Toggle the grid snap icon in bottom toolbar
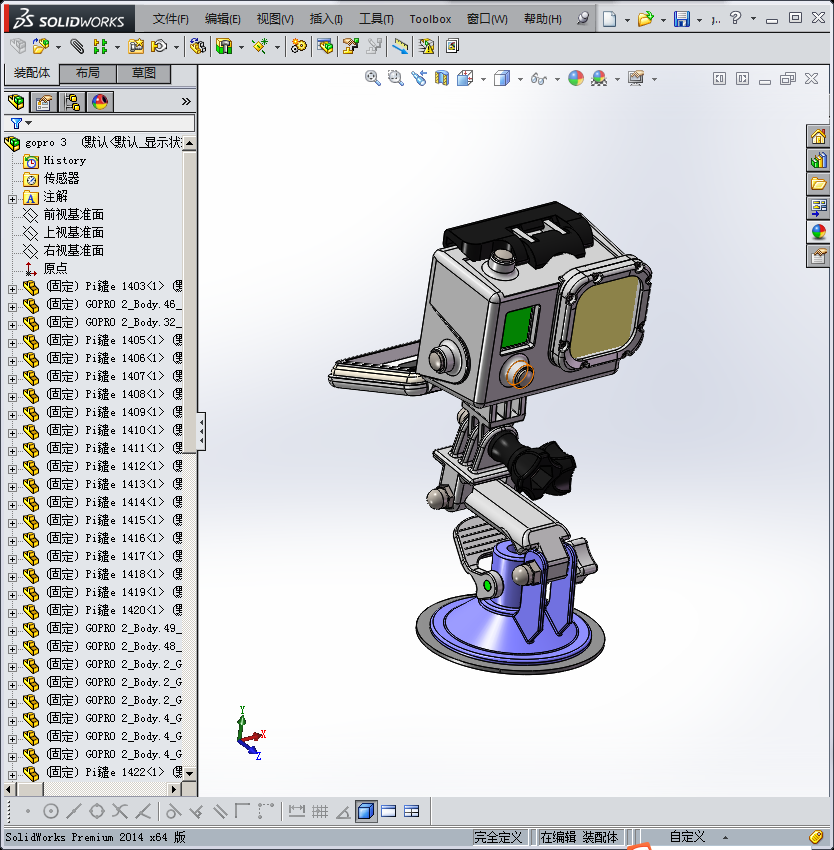 (x=320, y=811)
